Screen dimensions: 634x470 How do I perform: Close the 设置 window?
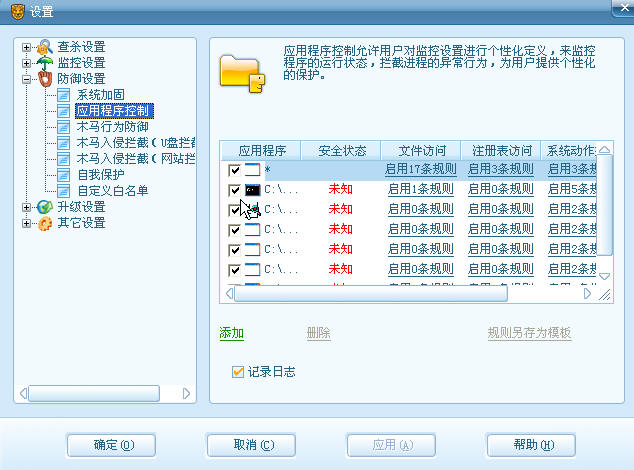(623, 8)
